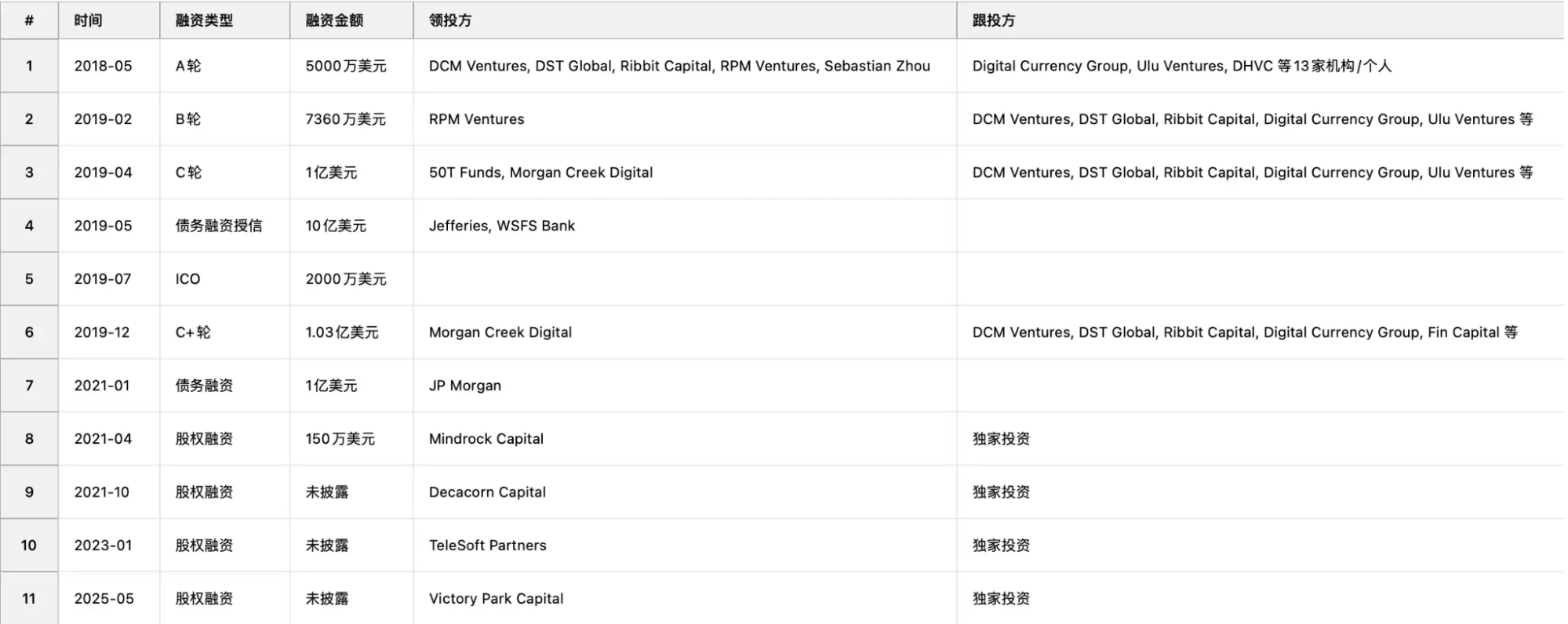Select the lead investors cell with Sebastian Zhou

(685, 66)
